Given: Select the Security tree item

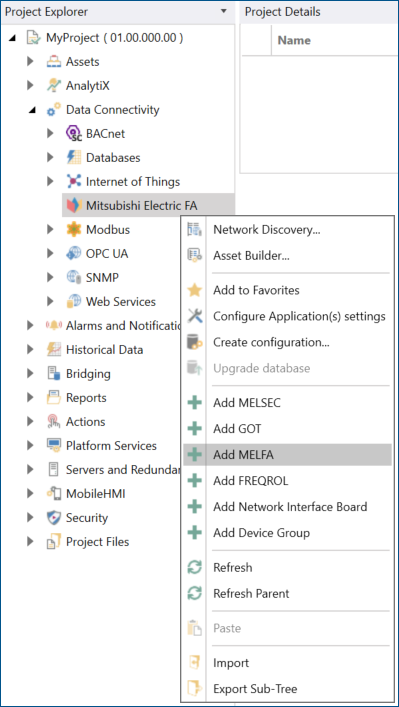Looking at the screenshot, I should point(87,518).
